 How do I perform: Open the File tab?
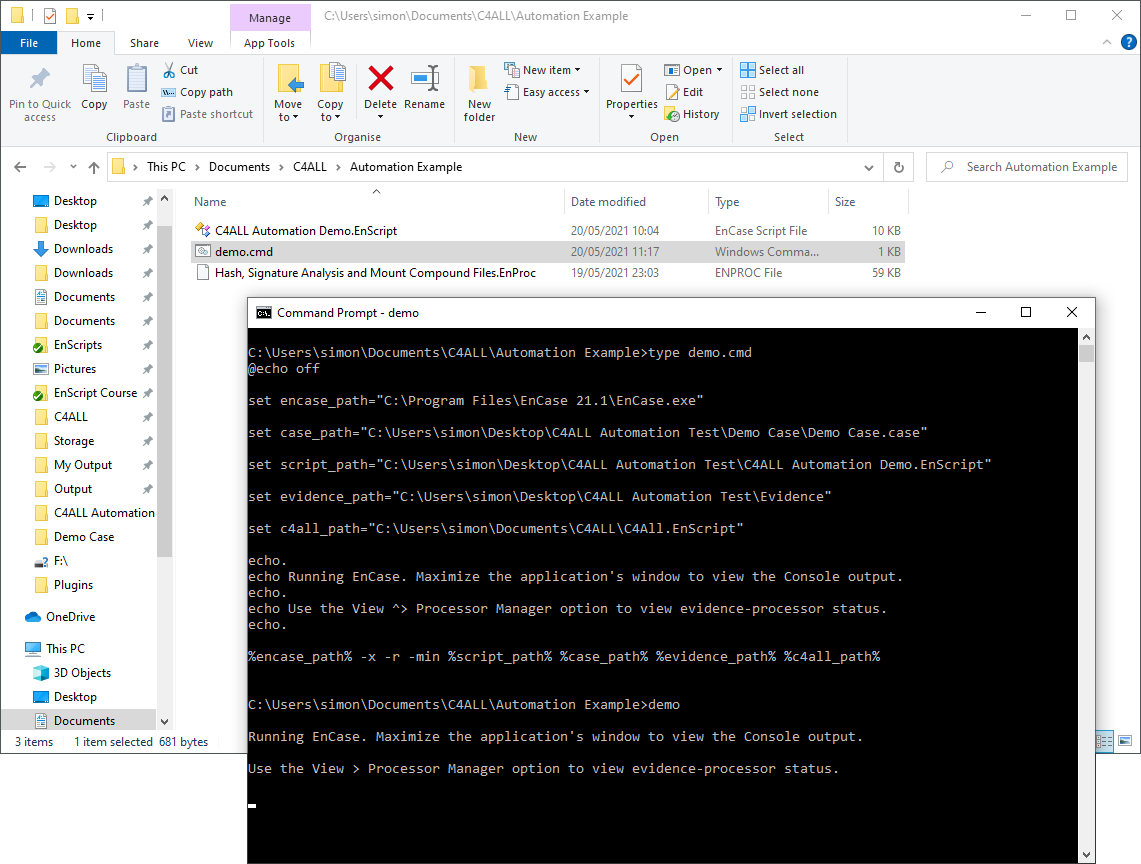click(x=29, y=43)
